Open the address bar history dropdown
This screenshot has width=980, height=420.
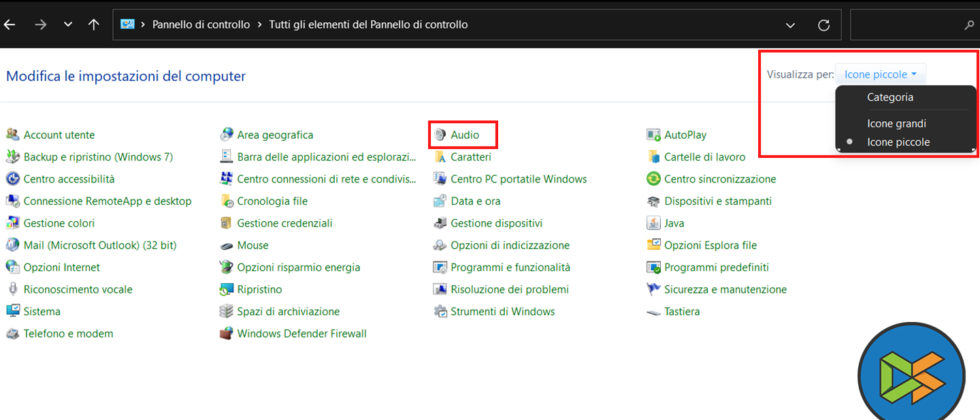pyautogui.click(x=791, y=25)
